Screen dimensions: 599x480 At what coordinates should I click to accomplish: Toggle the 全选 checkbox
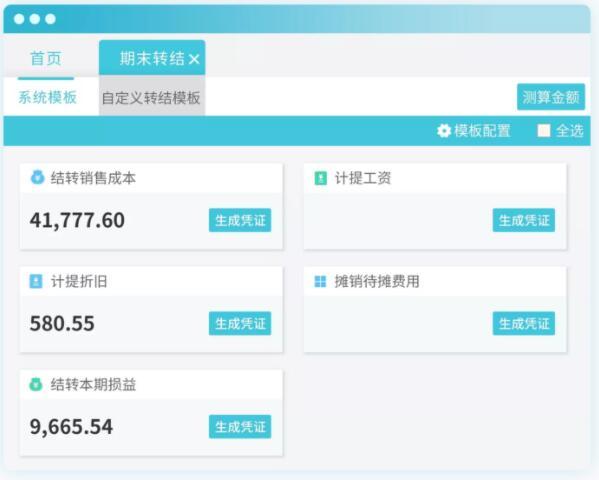pos(544,131)
